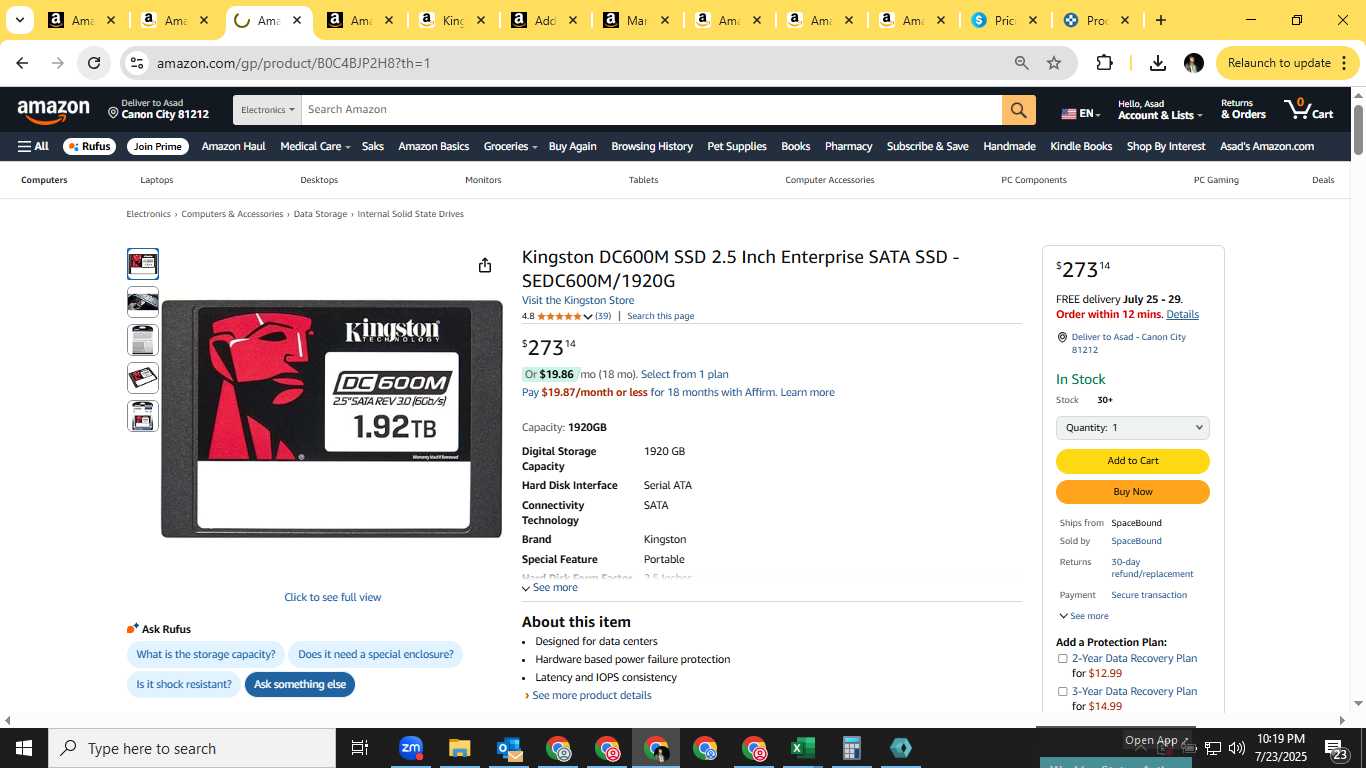Click the Buy Now button
Viewport: 1366px width, 768px height.
1133,492
